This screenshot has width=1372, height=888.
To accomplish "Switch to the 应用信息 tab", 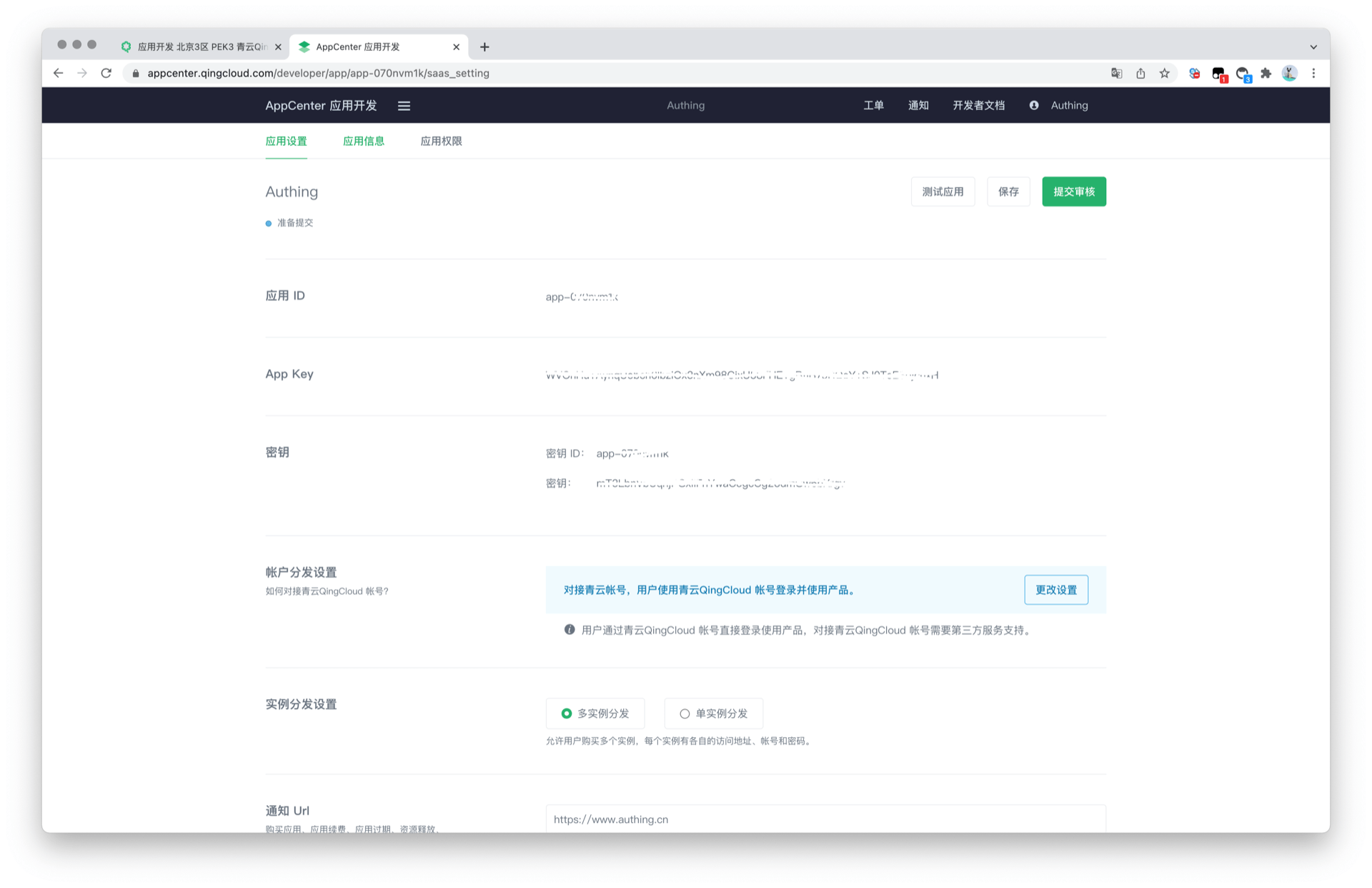I will (364, 141).
